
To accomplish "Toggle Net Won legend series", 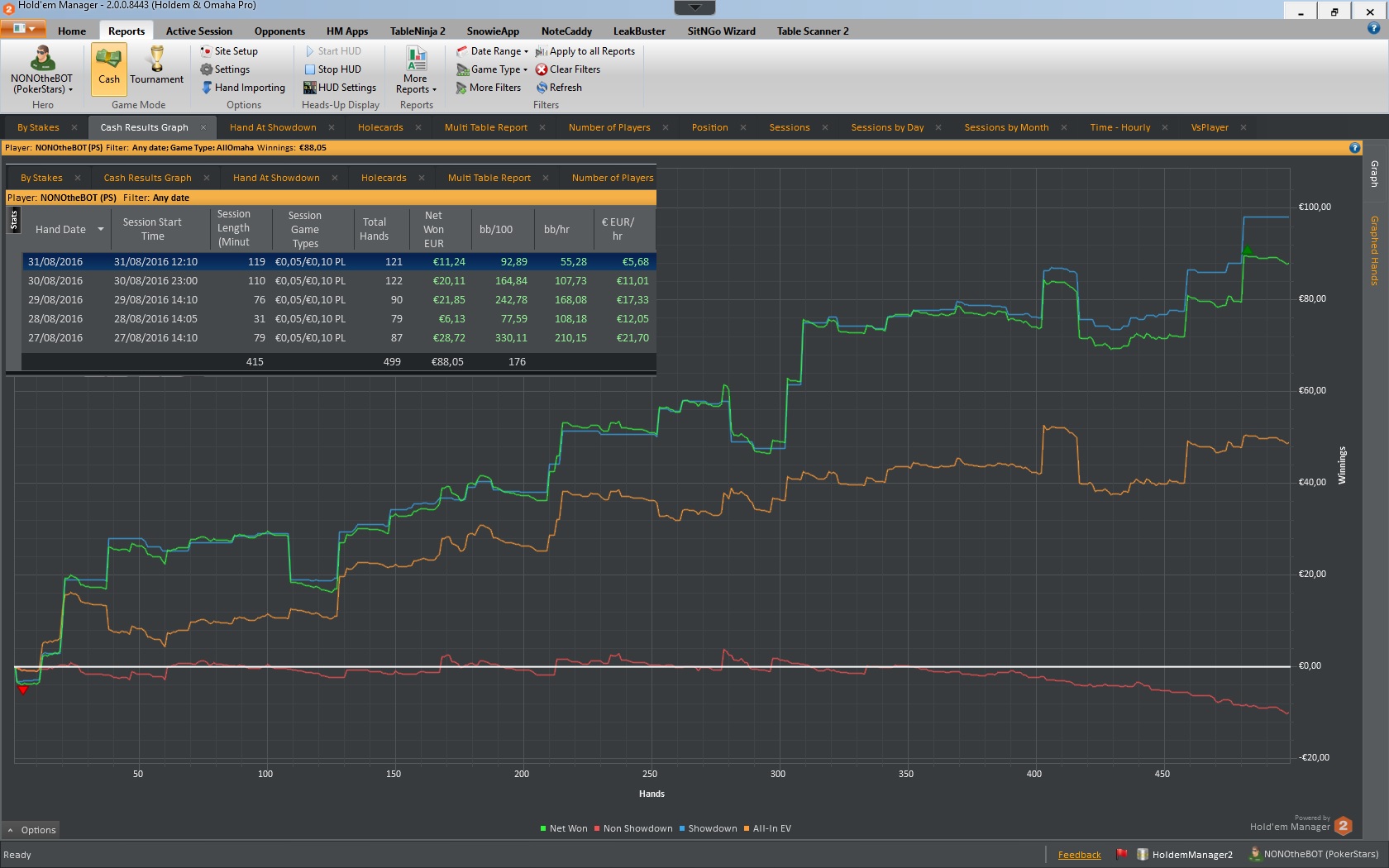I will click(564, 828).
